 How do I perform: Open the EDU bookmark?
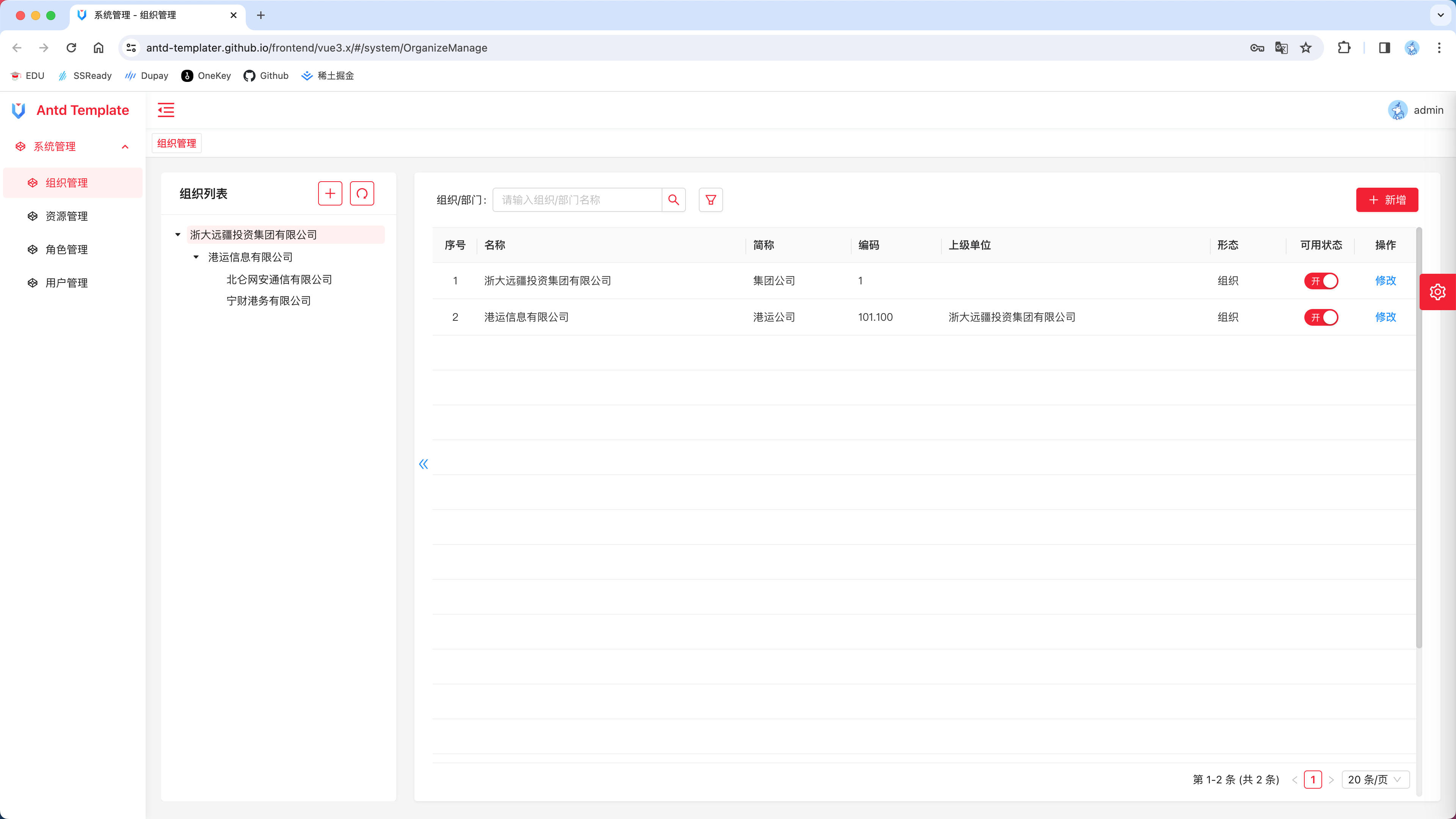click(28, 76)
